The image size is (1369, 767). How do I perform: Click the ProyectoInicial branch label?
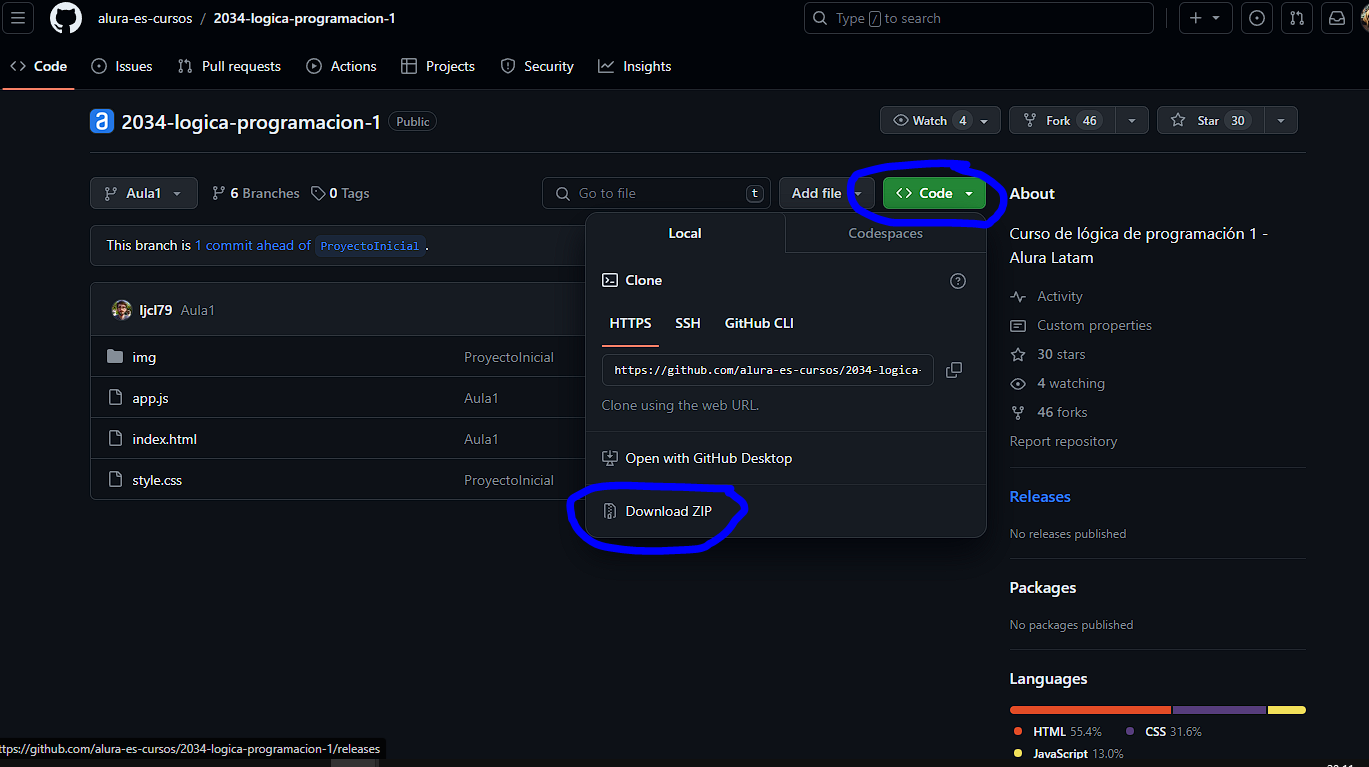tap(370, 245)
